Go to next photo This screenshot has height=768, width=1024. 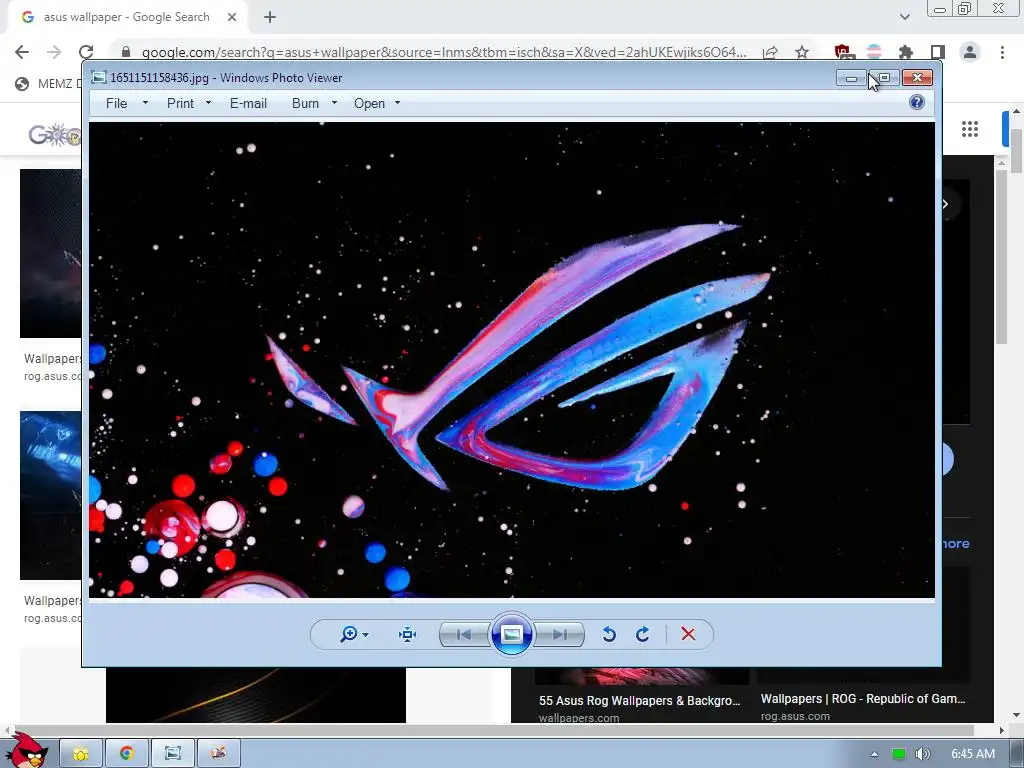click(x=559, y=634)
